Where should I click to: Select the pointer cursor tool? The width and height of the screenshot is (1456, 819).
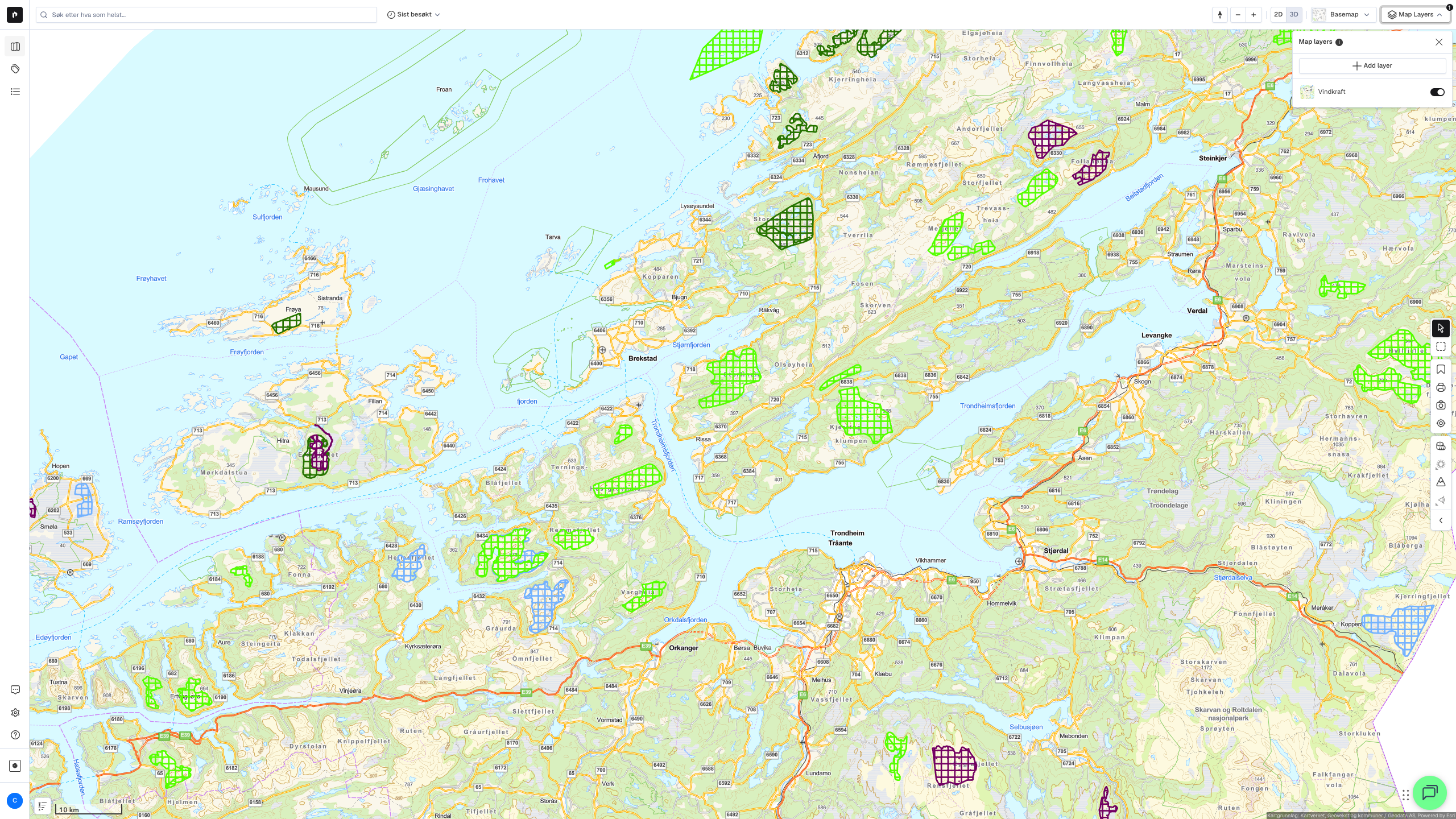(1441, 328)
